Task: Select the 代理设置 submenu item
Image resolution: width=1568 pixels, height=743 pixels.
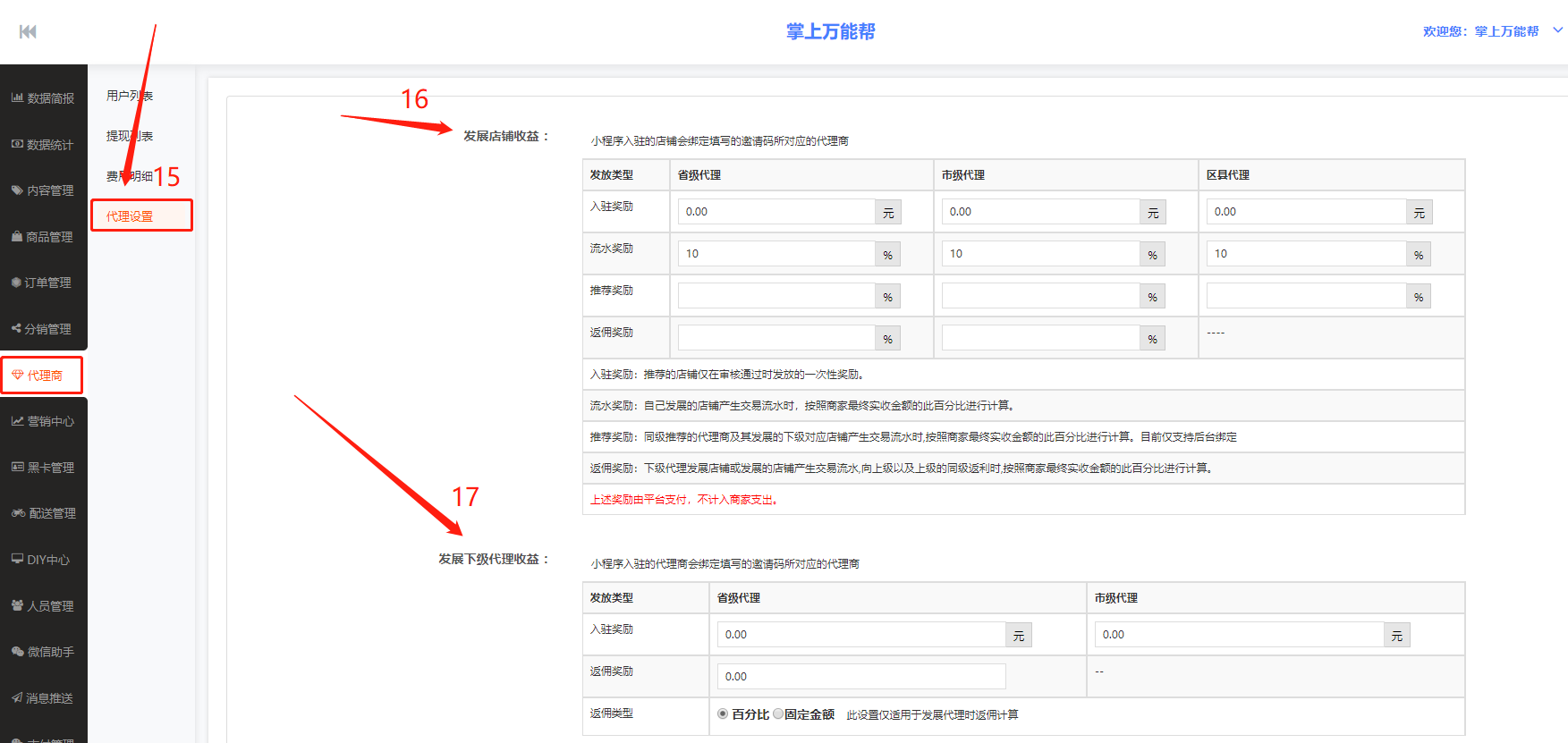Action: [131, 216]
